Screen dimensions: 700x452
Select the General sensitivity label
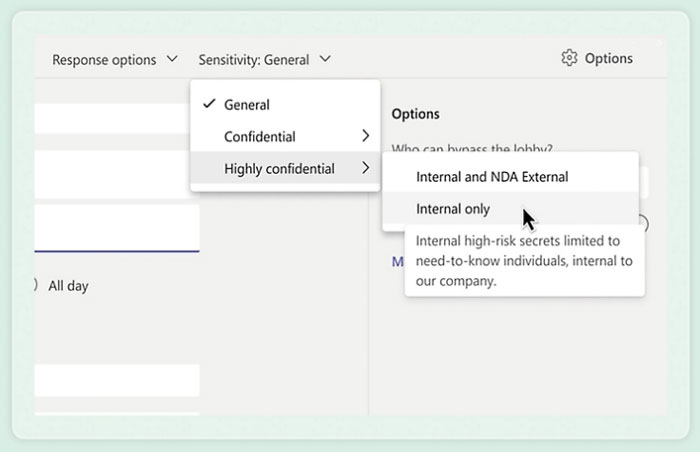[285, 105]
